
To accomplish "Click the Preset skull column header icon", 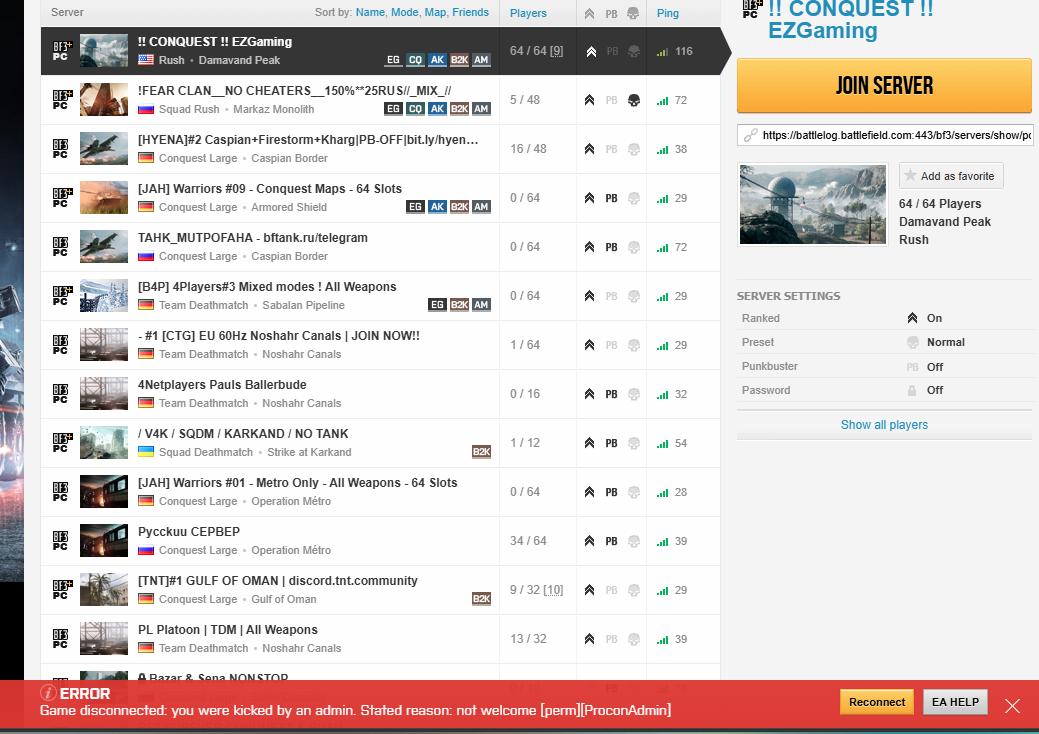I will point(633,13).
